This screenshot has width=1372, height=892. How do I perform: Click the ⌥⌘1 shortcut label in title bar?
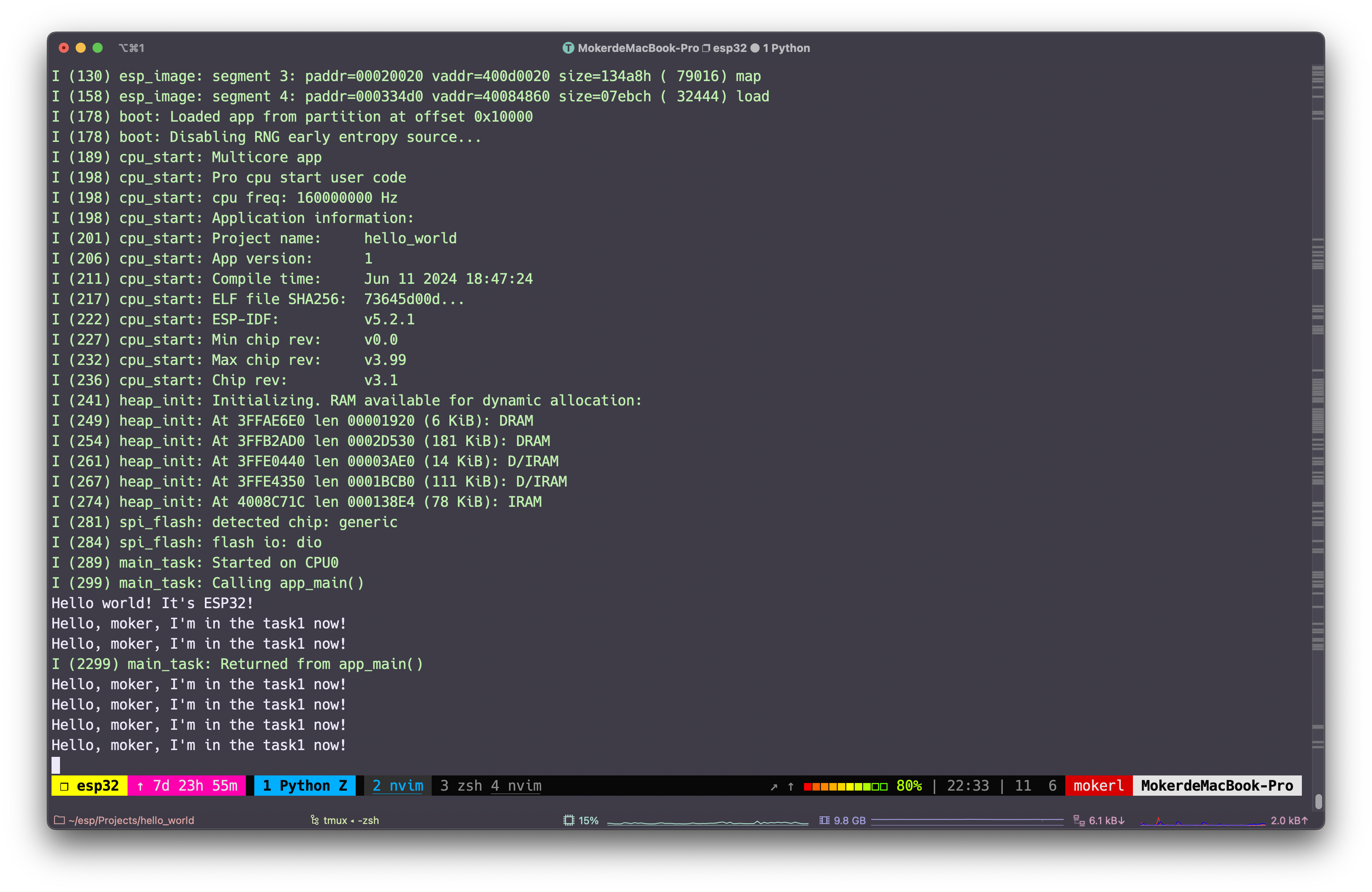pos(131,48)
